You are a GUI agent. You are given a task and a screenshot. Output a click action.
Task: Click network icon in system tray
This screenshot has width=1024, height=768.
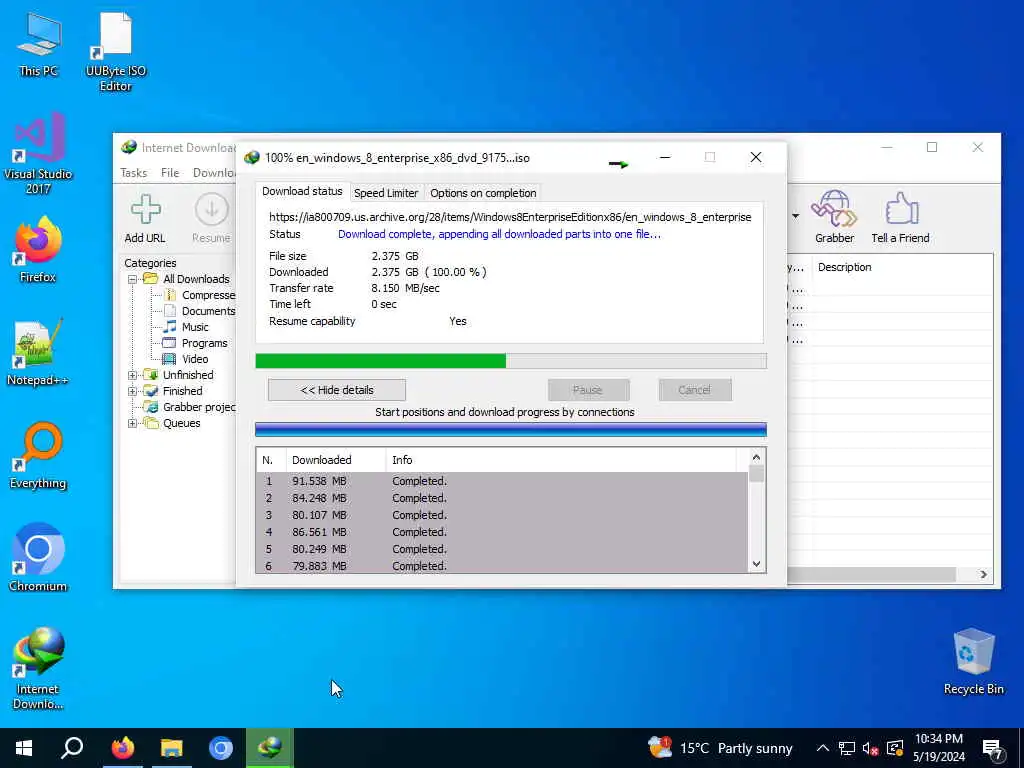[x=847, y=748]
